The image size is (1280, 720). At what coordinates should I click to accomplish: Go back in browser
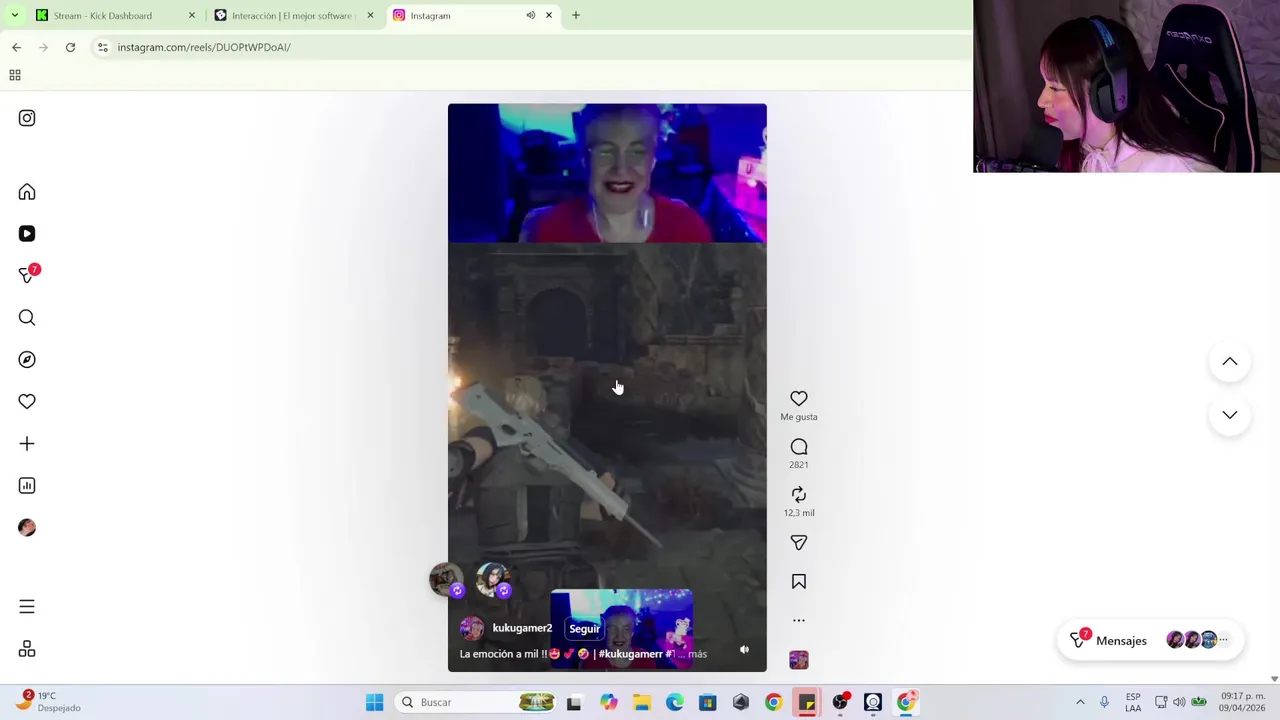(x=16, y=47)
